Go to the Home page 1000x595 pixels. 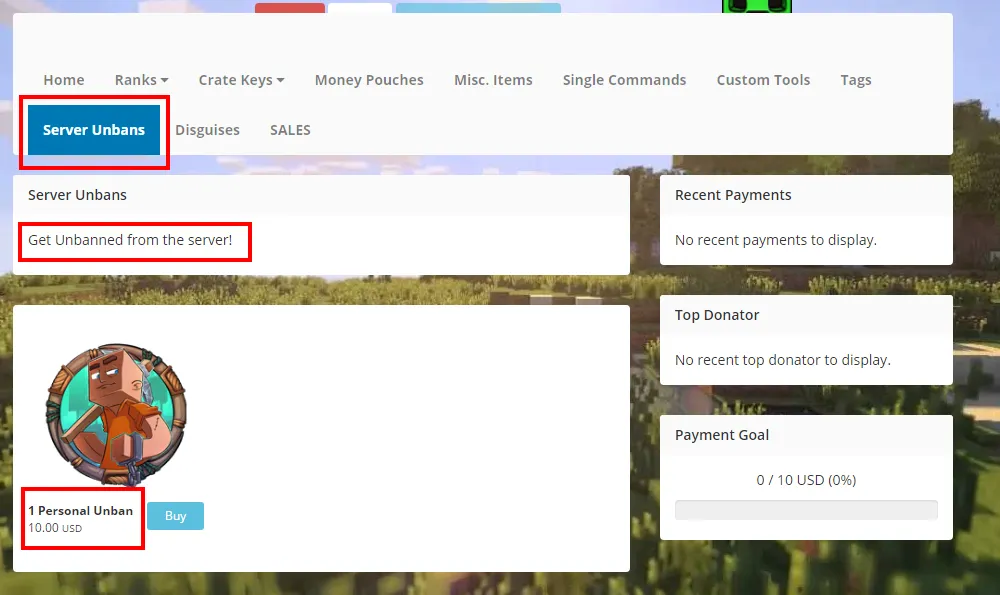tap(64, 80)
